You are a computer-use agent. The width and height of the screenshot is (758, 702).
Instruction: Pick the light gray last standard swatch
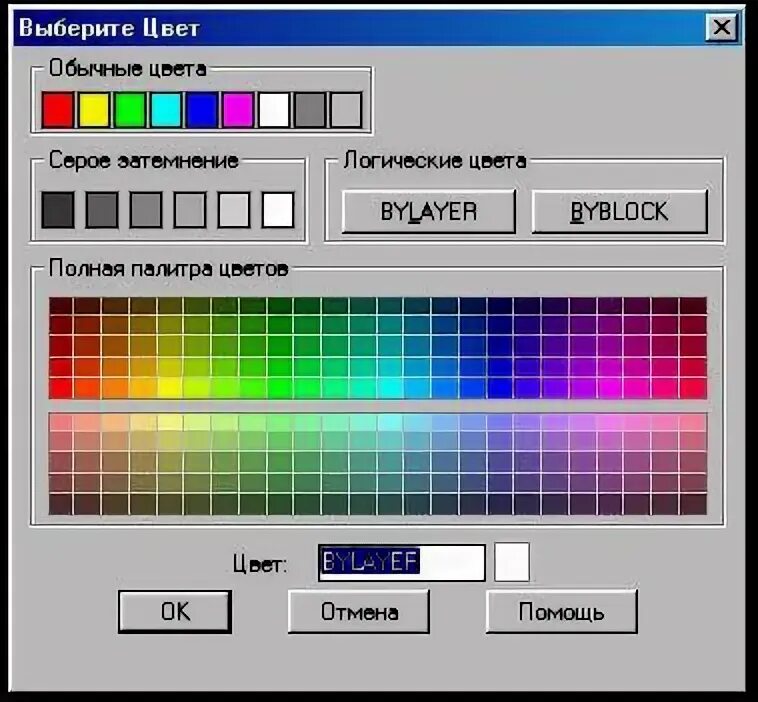tap(346, 110)
